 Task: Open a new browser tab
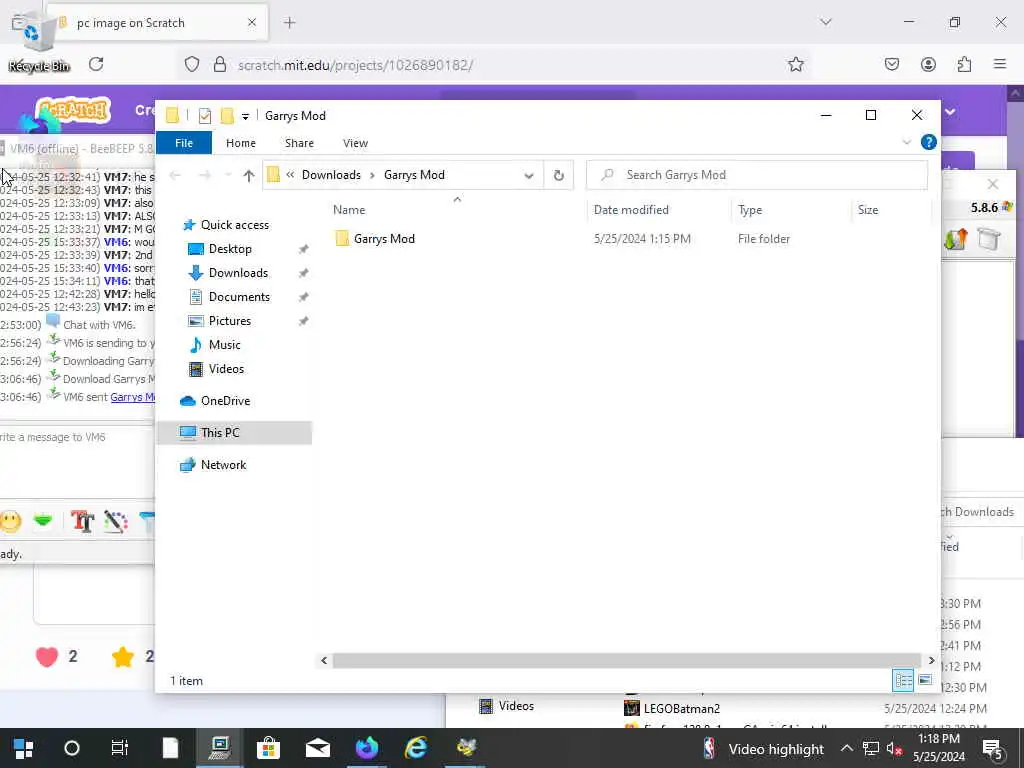coord(289,23)
